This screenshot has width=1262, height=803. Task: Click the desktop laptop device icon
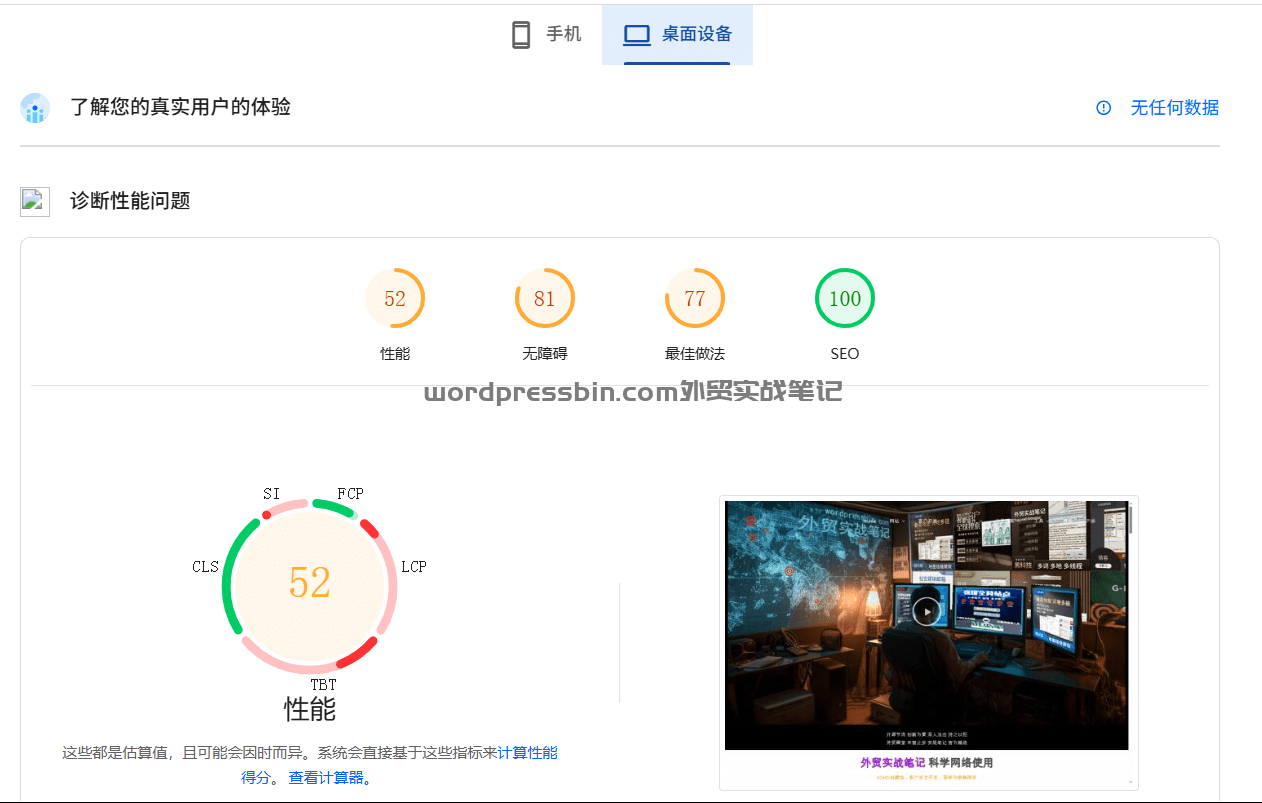coord(636,35)
